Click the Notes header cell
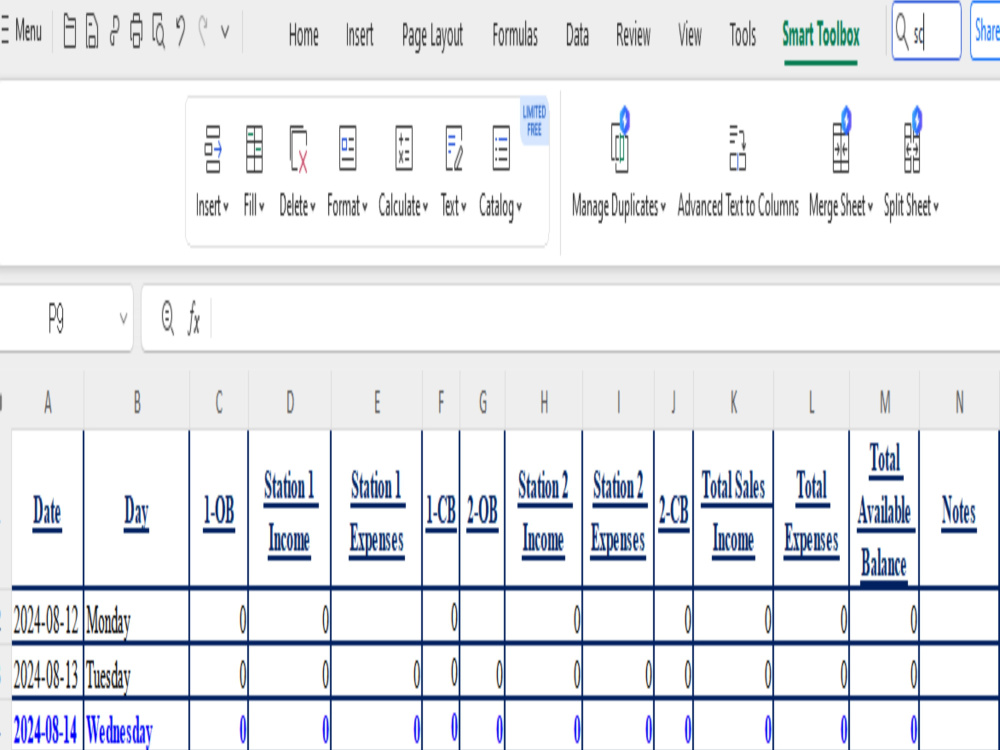Image resolution: width=1000 pixels, height=750 pixels. (959, 510)
